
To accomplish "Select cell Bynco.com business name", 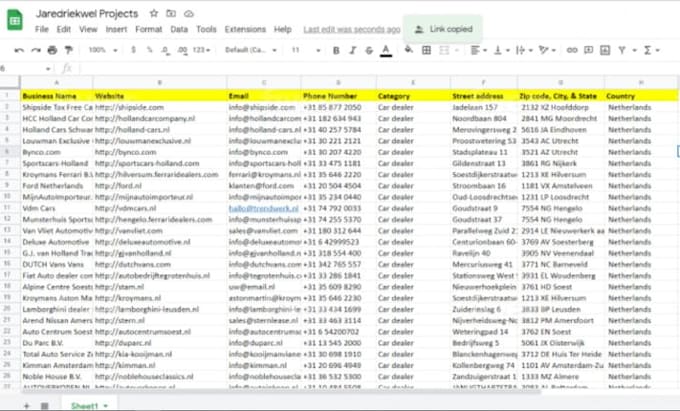I will (56, 152).
